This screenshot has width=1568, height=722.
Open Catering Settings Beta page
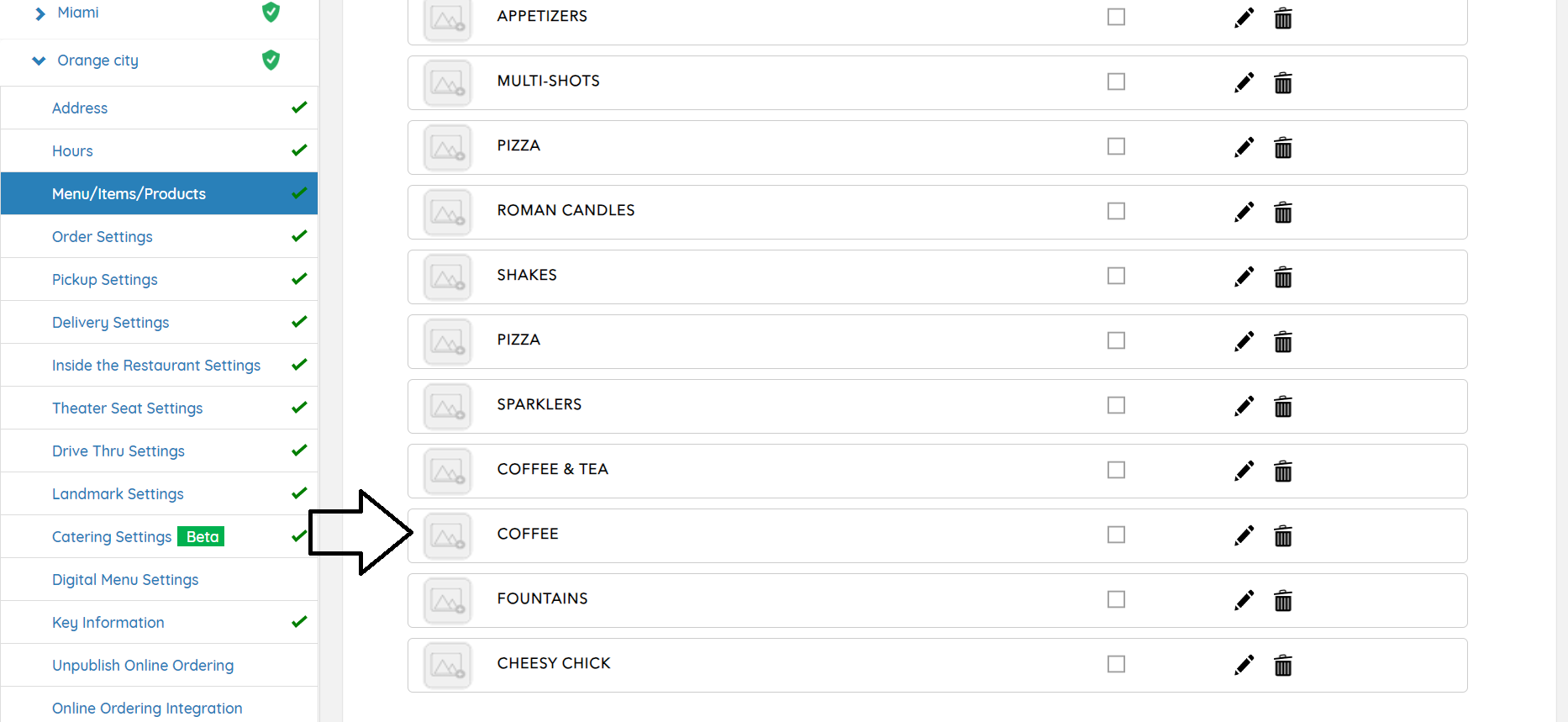112,537
